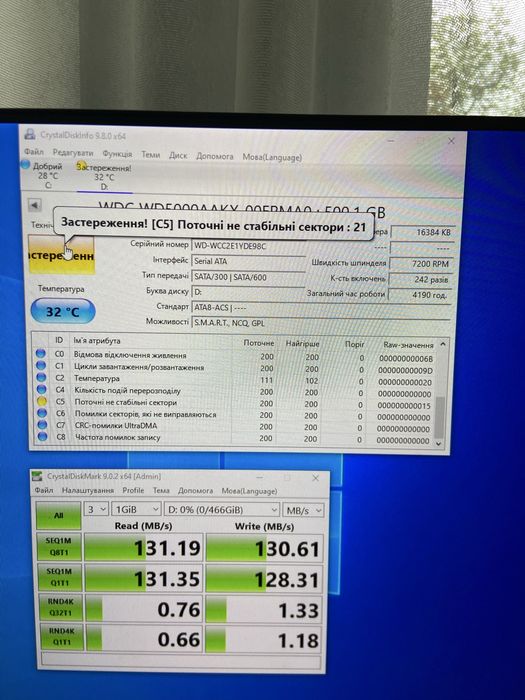Click the blue status icon of C7 row
Screen dimensions: 525x700
point(42,425)
